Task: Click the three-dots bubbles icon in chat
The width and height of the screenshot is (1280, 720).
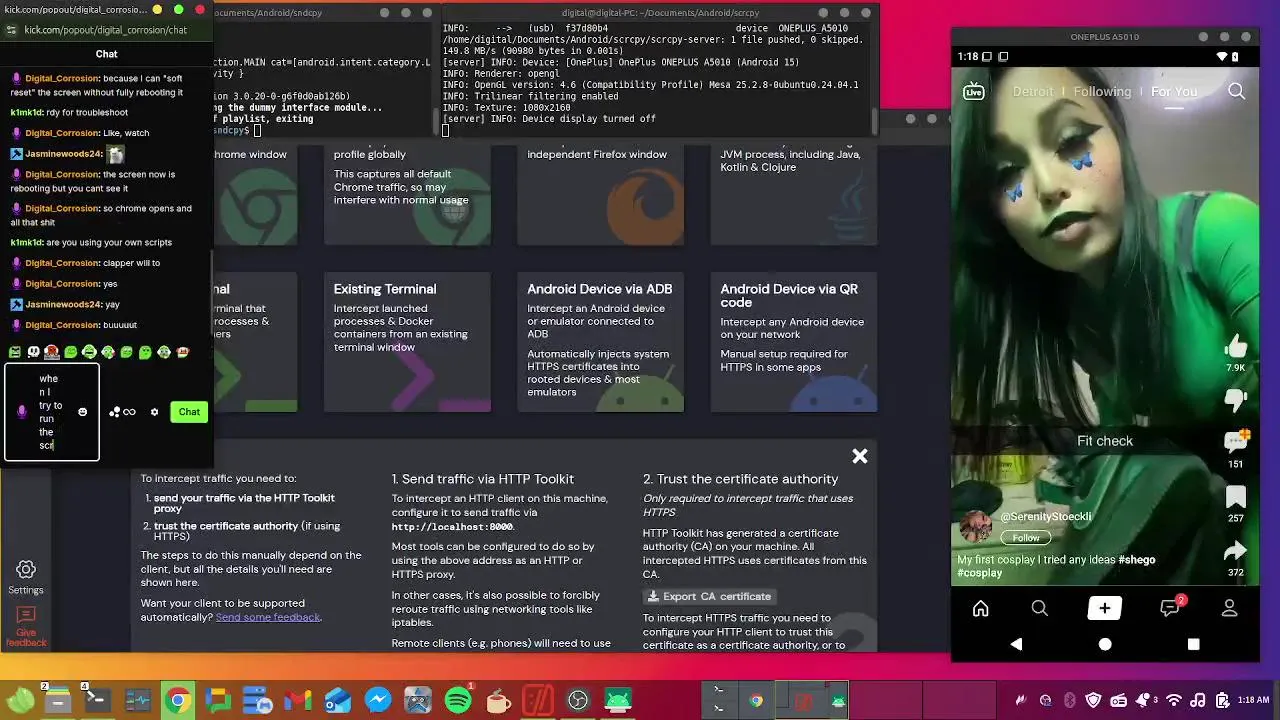Action: click(x=115, y=412)
